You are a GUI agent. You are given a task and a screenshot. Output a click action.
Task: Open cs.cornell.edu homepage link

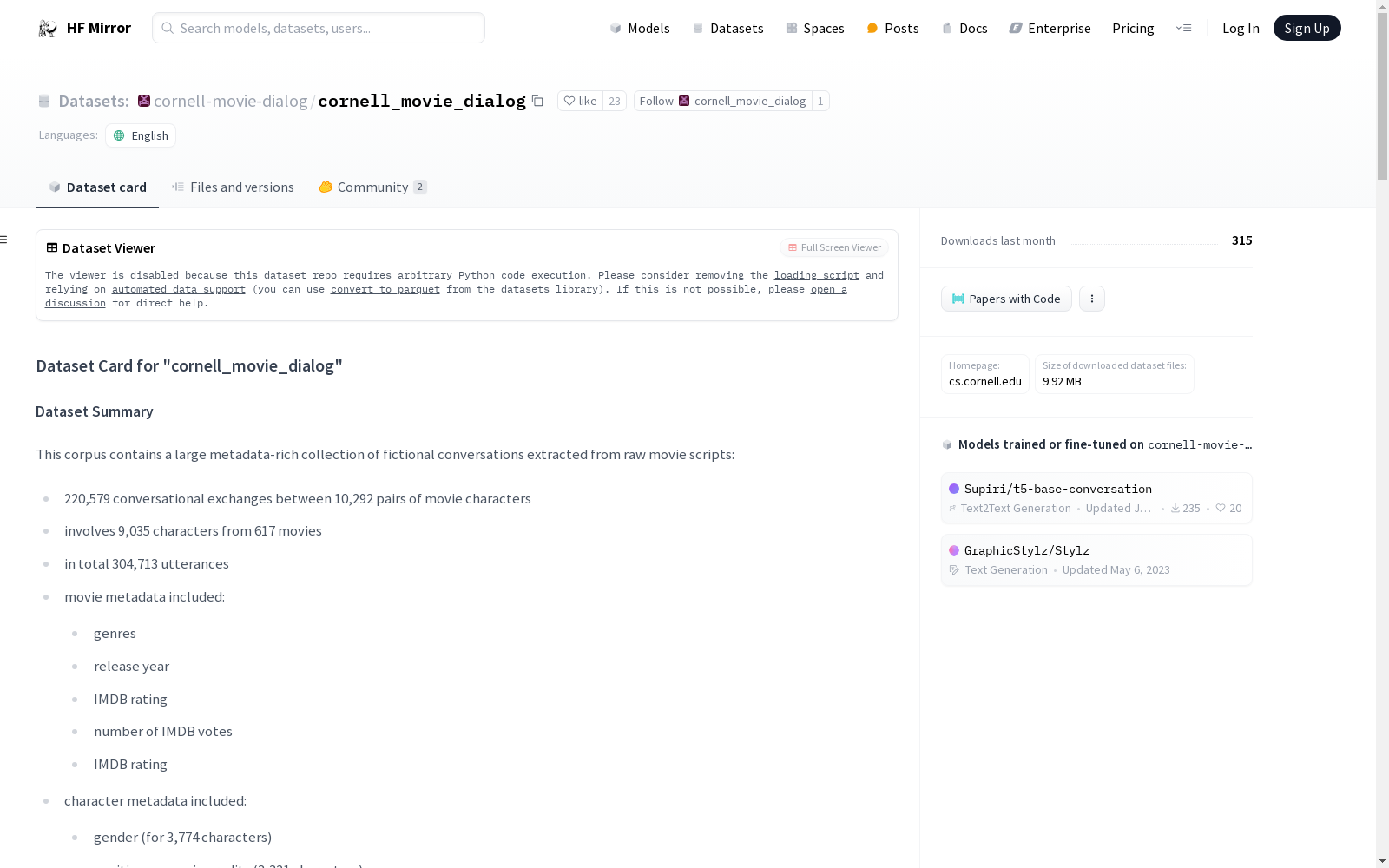985,381
